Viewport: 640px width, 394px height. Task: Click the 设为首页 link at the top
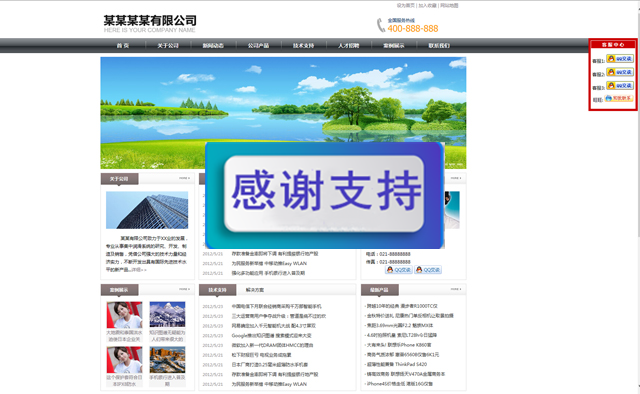coord(406,6)
